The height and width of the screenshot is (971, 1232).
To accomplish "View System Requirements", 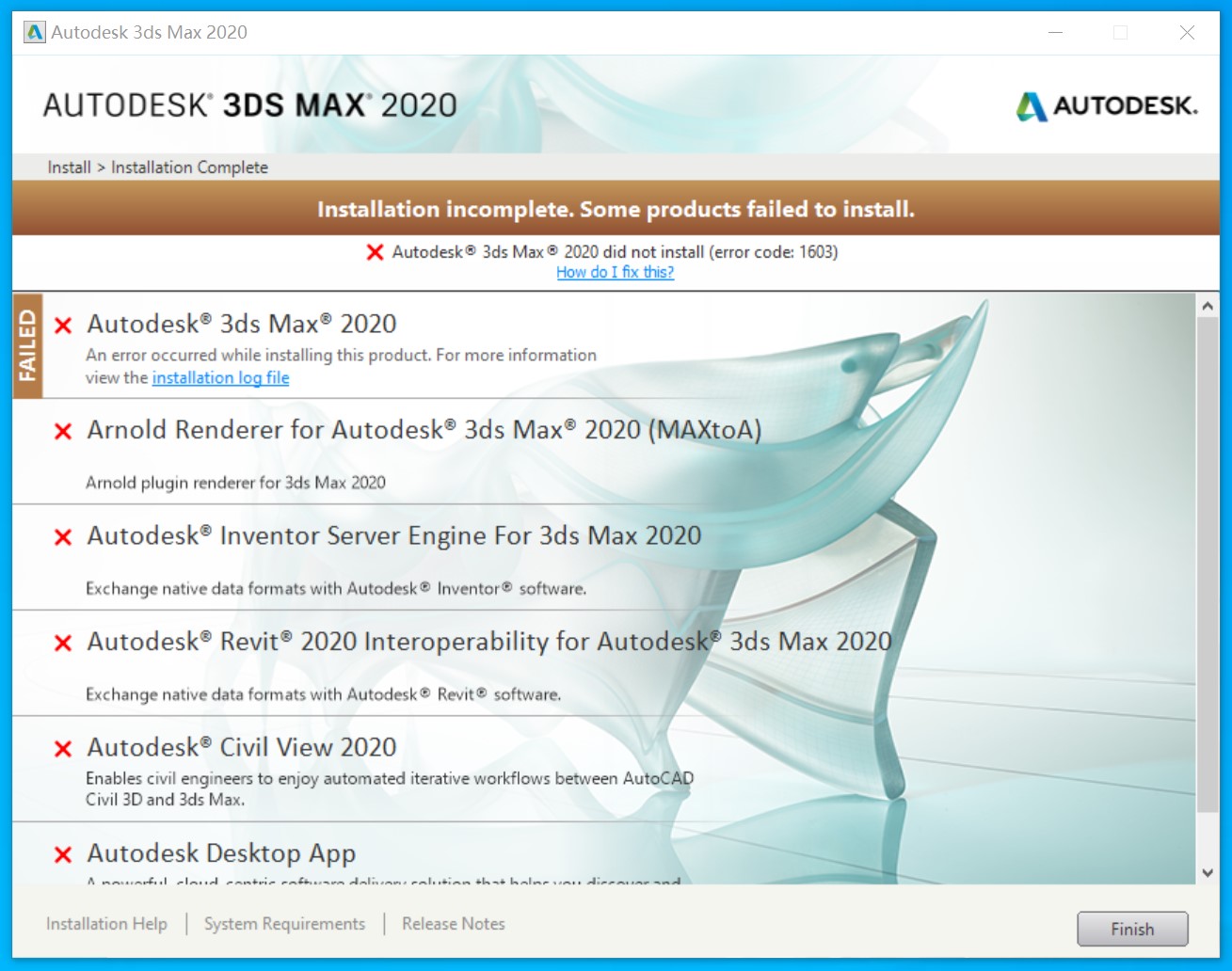I will coord(284,924).
